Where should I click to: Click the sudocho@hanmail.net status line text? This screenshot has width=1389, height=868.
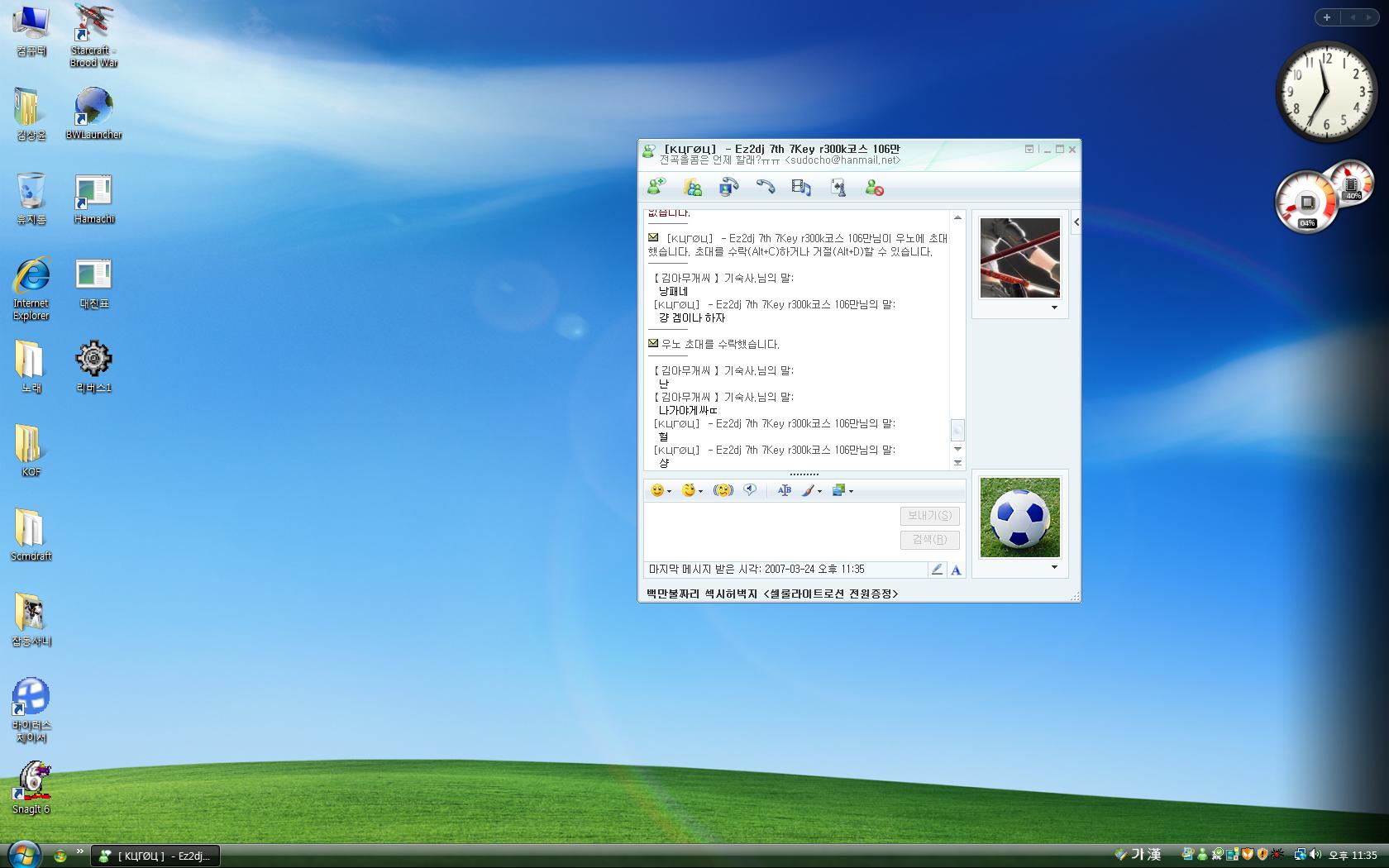click(780, 160)
